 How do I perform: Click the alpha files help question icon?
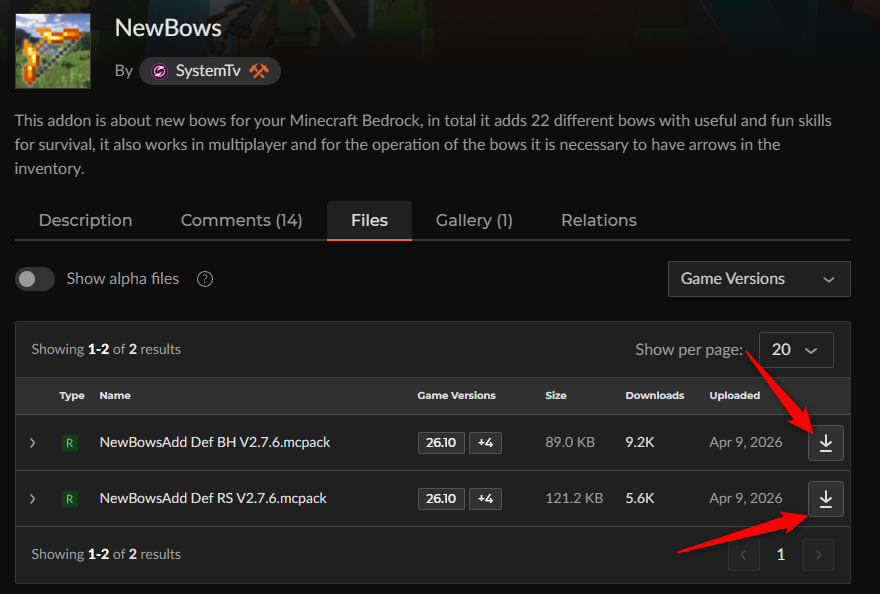(x=205, y=279)
